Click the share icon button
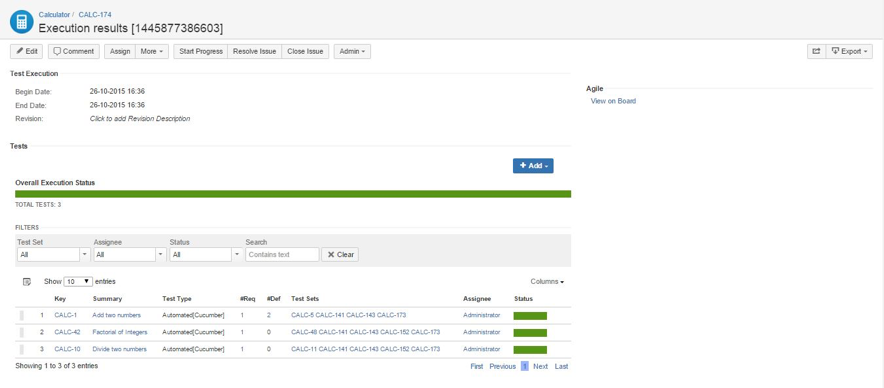 [x=816, y=51]
